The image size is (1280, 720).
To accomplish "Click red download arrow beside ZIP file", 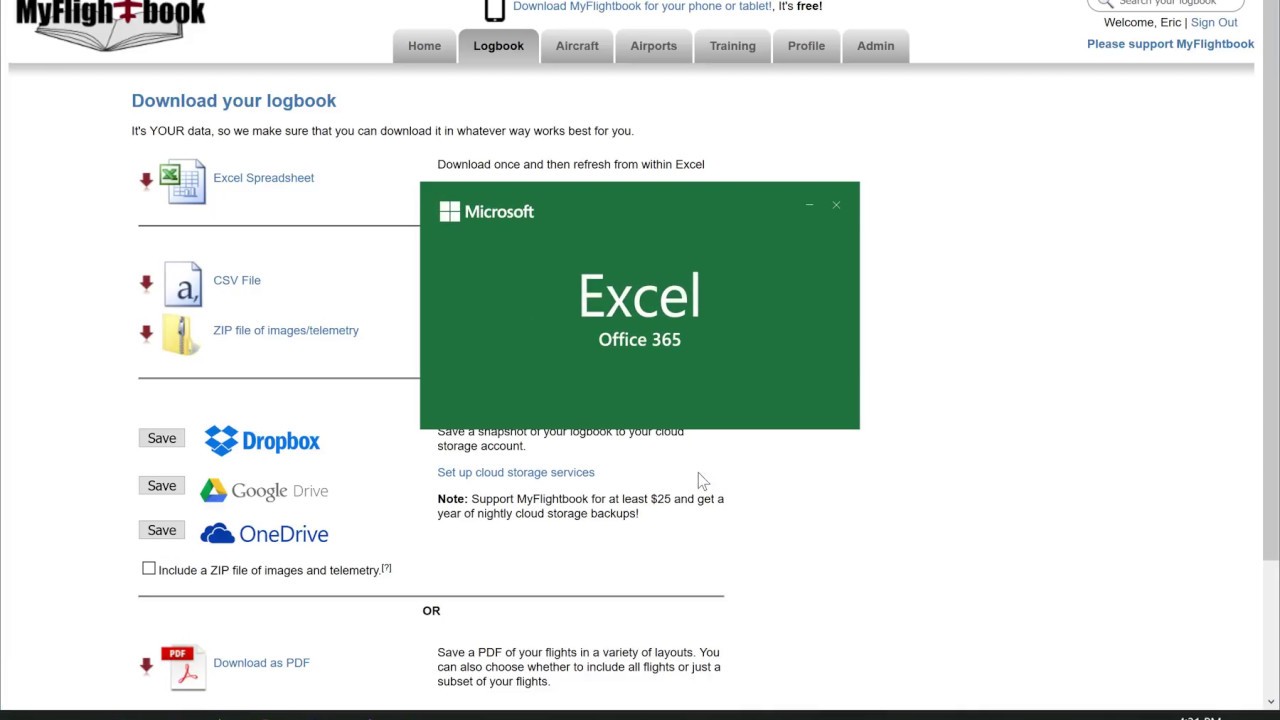I will click(x=146, y=332).
